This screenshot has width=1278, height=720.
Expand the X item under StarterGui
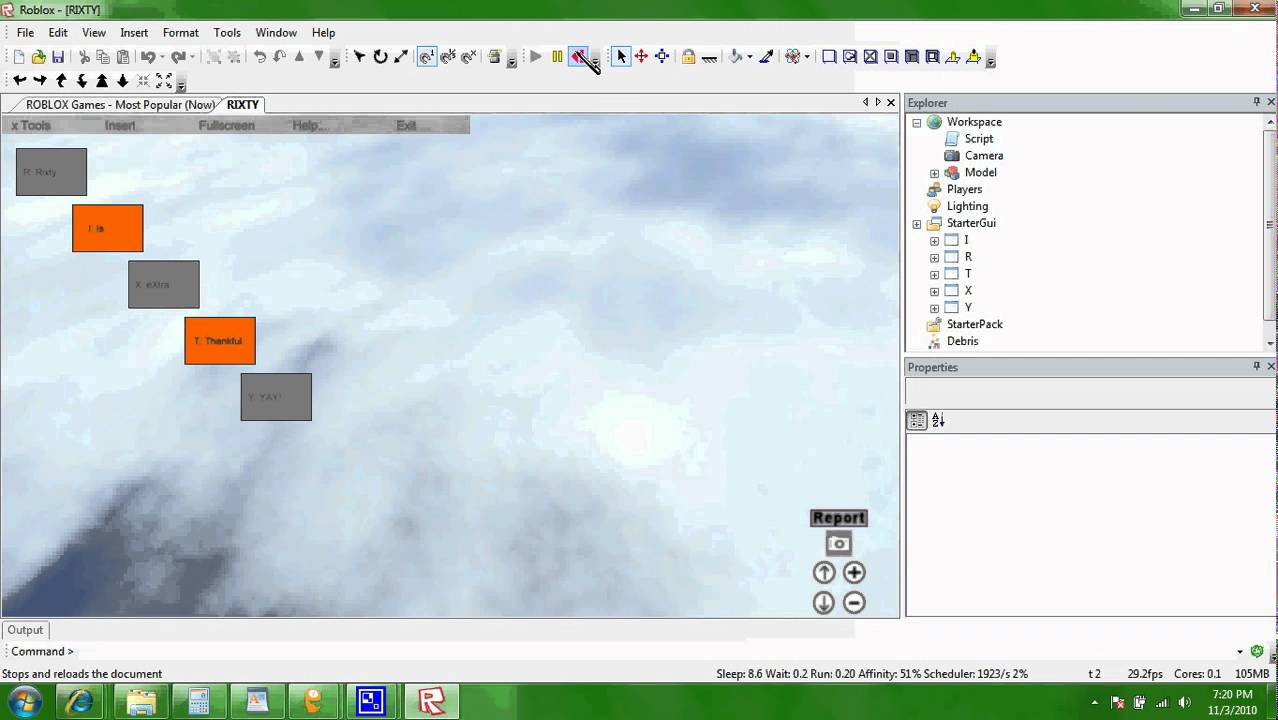(x=934, y=292)
